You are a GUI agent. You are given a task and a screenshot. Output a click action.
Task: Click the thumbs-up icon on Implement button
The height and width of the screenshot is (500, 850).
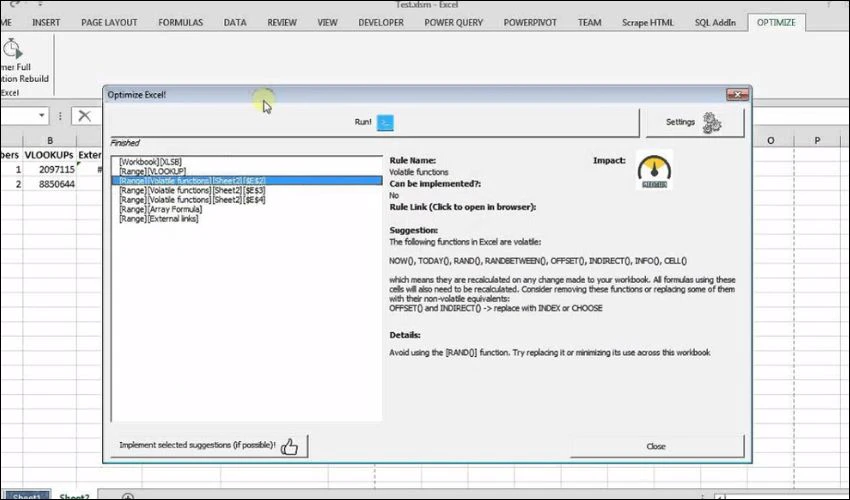tap(289, 446)
